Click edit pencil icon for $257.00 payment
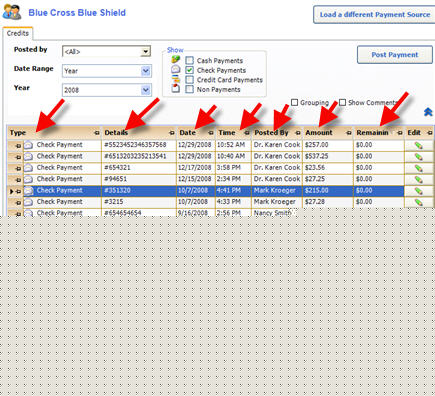This screenshot has height=396, width=435. click(x=419, y=145)
